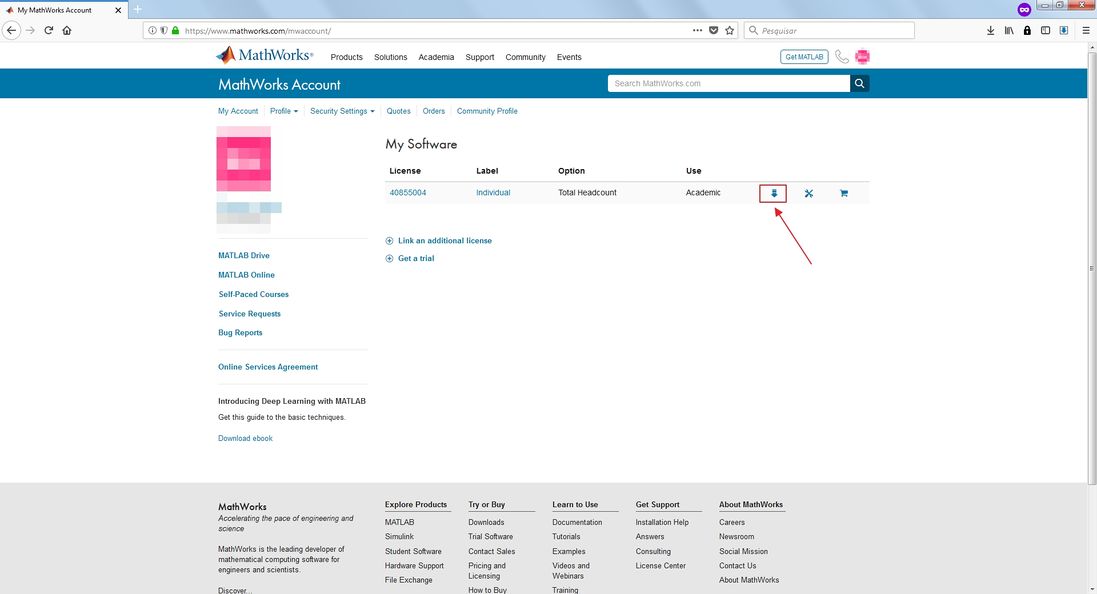The height and width of the screenshot is (594, 1097).
Task: Bookmark this page with the star icon
Action: tap(730, 30)
